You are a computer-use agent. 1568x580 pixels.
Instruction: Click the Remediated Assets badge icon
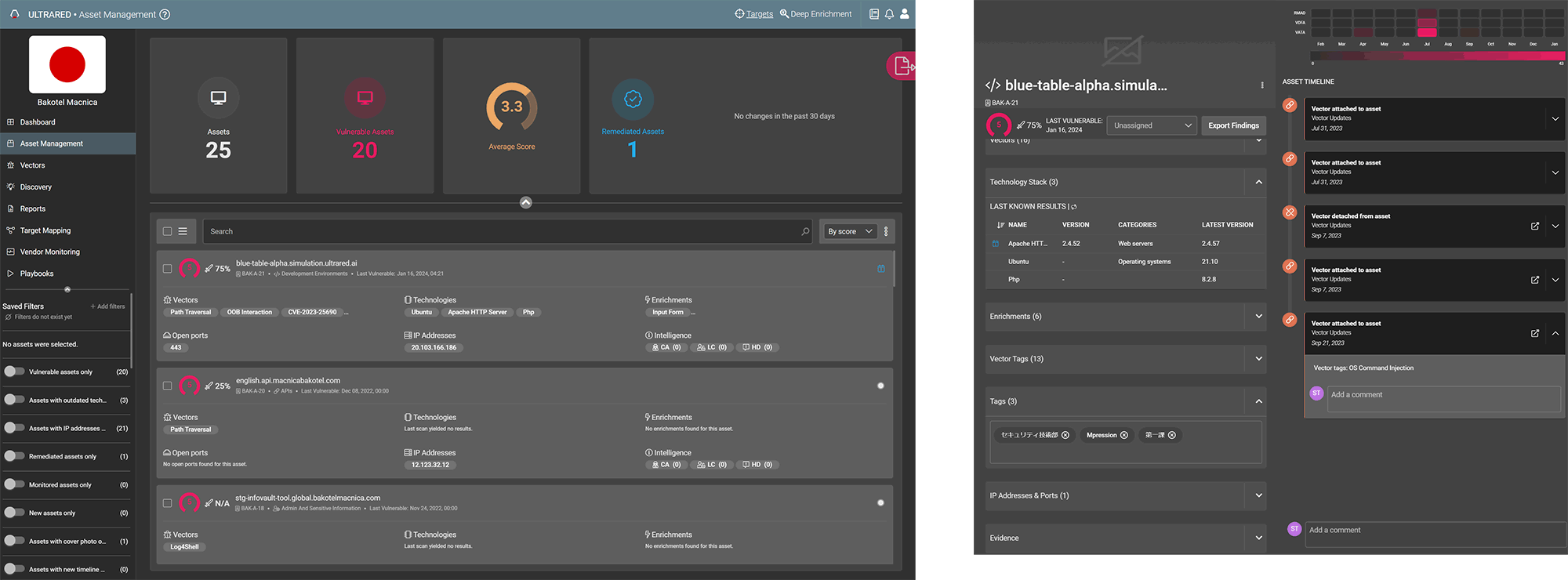point(633,99)
